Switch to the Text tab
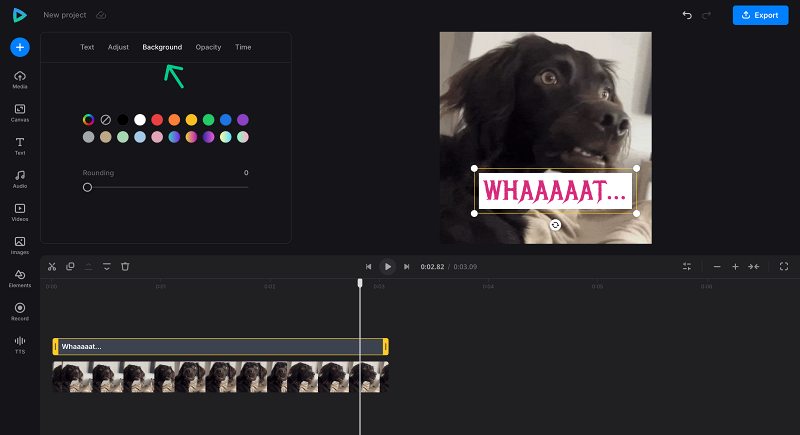 coord(87,47)
